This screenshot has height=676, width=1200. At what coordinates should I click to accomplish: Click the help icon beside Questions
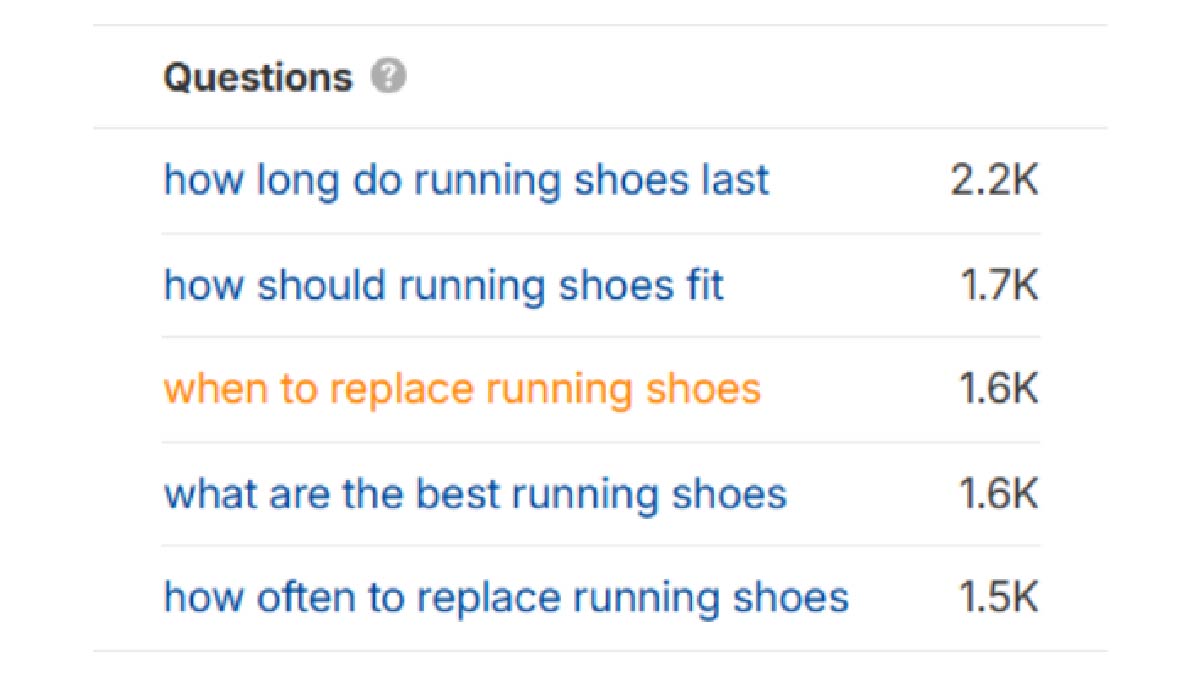pyautogui.click(x=388, y=77)
